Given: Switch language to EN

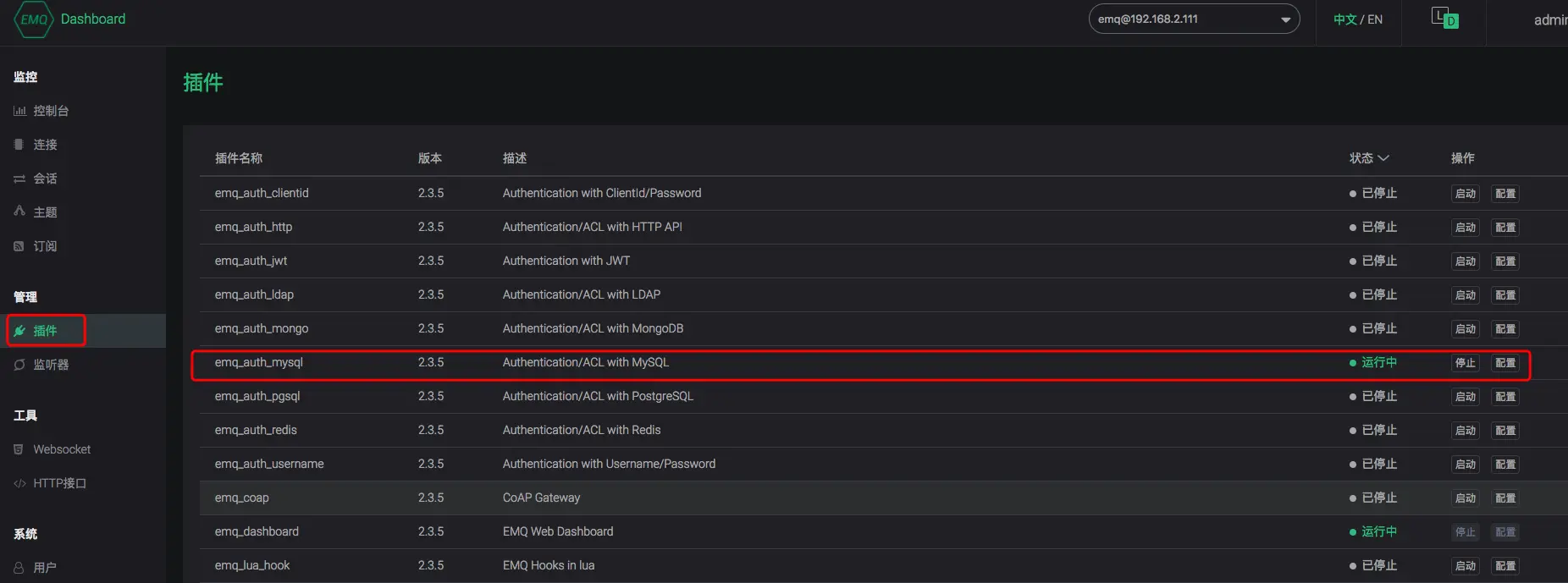Looking at the screenshot, I should coord(1375,19).
